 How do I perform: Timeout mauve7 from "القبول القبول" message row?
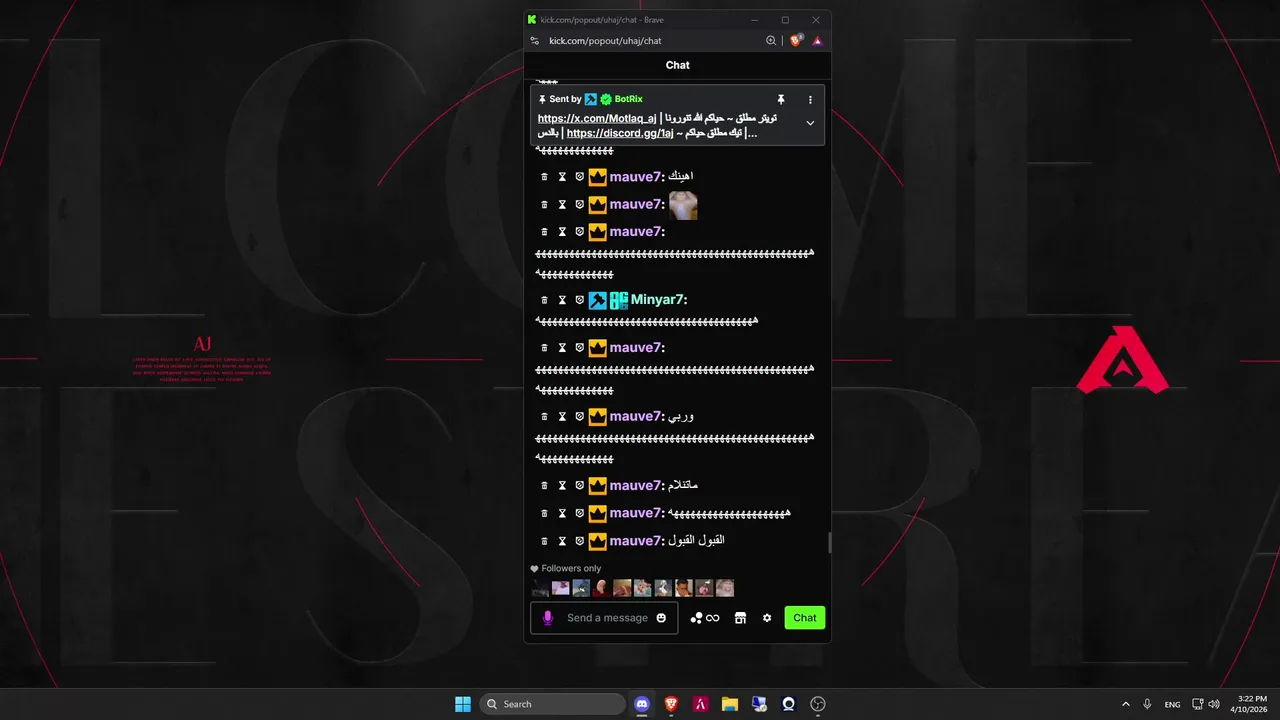pos(562,541)
